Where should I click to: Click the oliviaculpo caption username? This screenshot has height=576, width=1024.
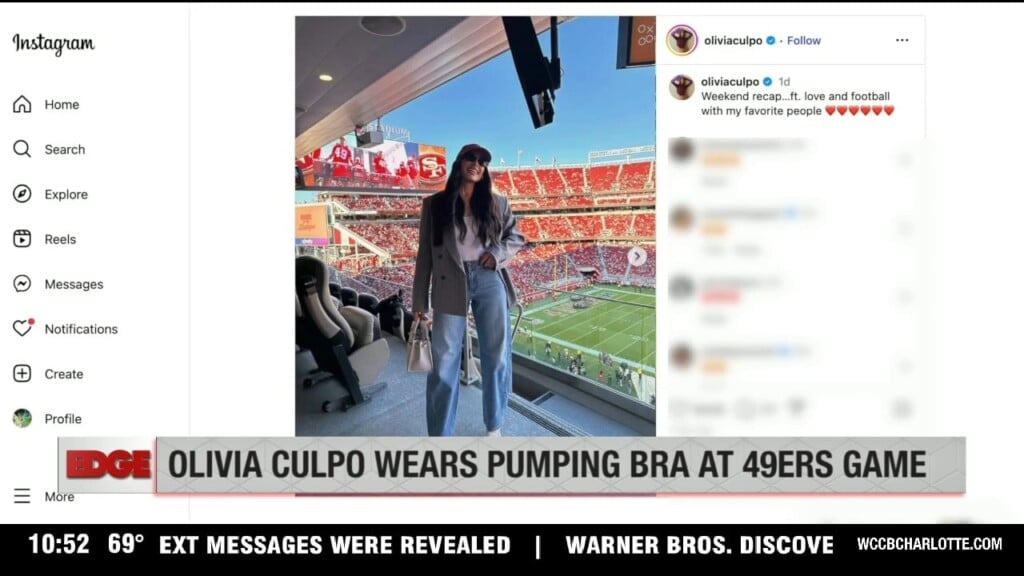729,82
